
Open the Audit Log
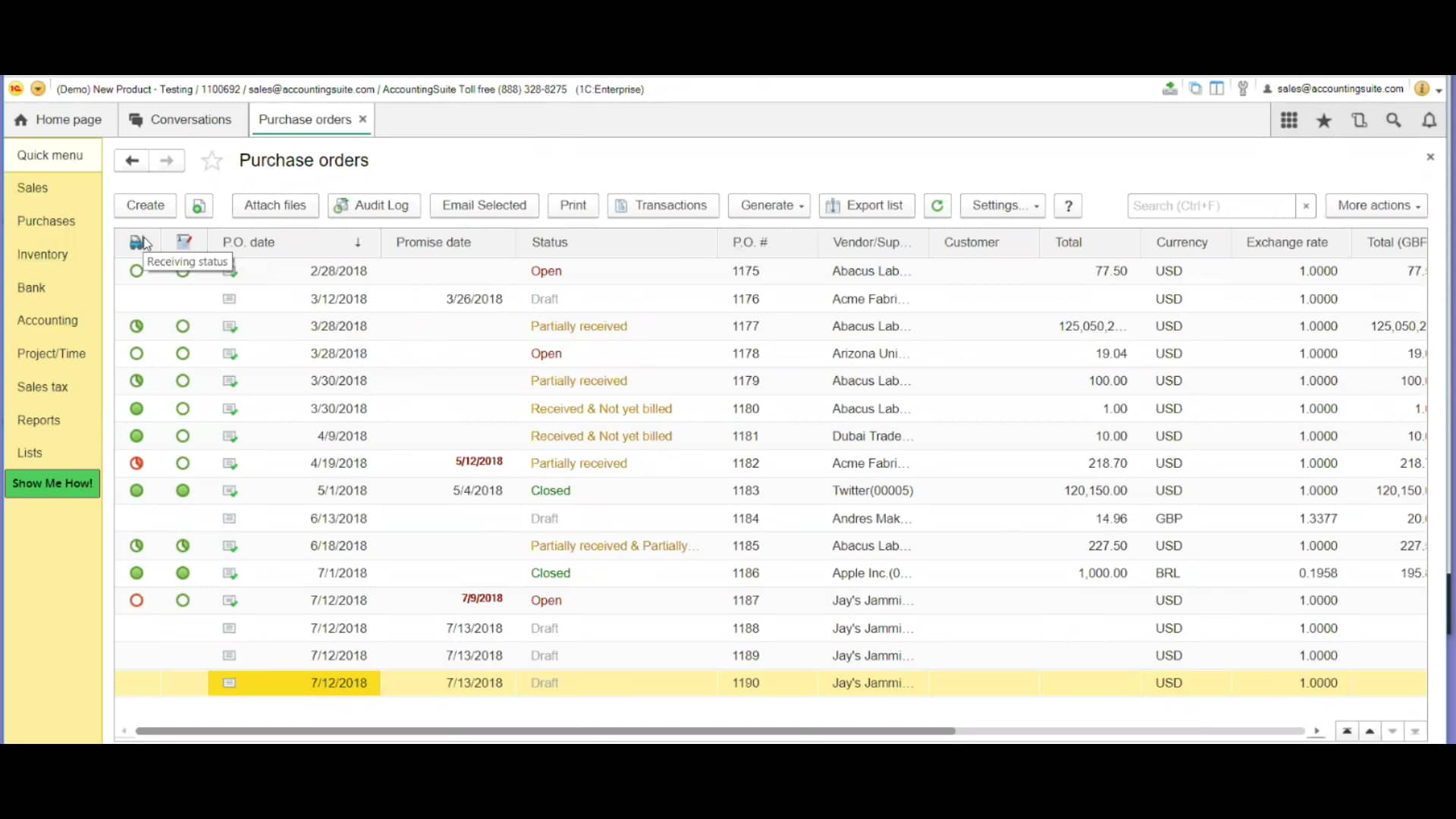coord(372,206)
